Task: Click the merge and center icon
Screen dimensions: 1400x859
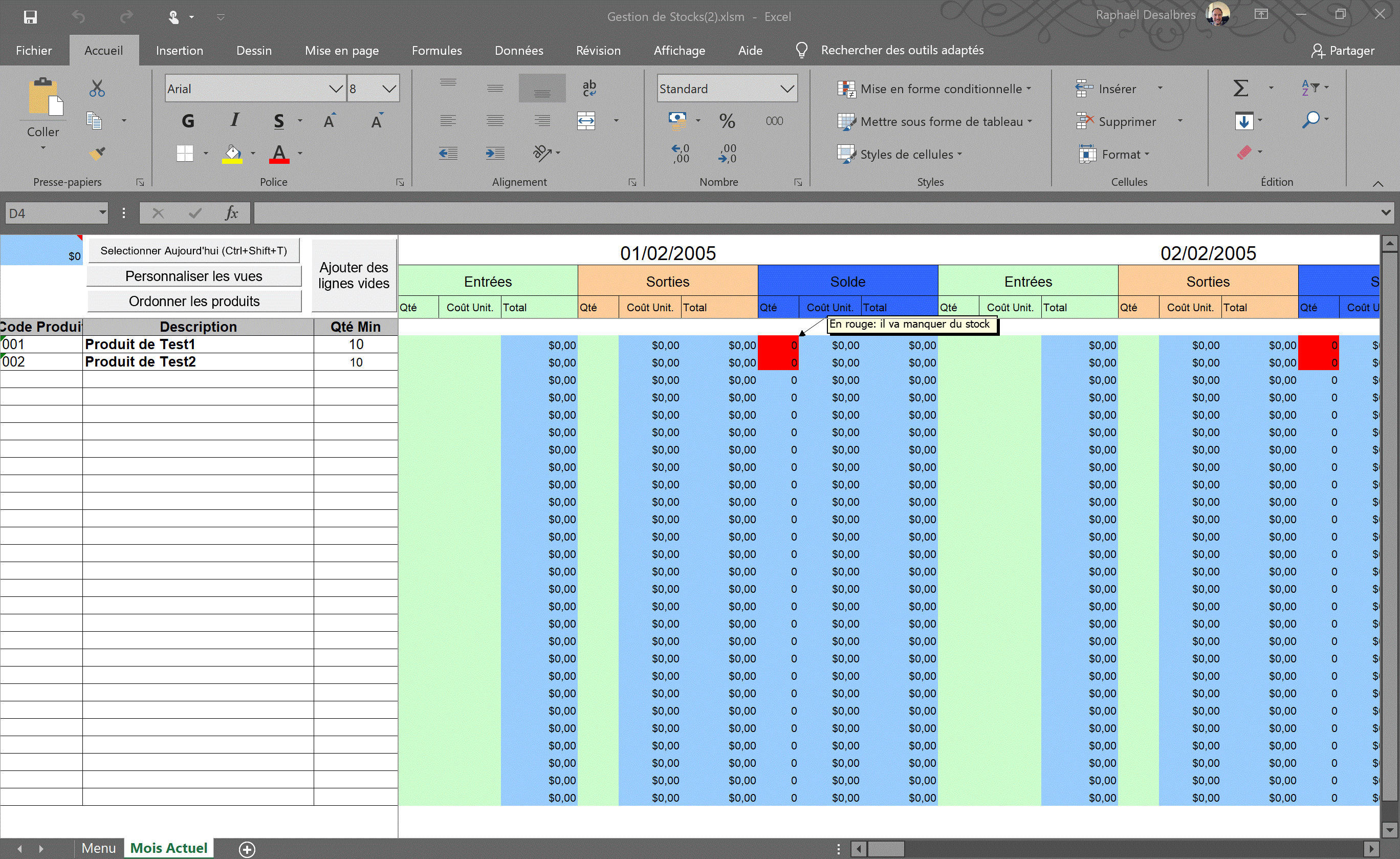Action: tap(586, 120)
